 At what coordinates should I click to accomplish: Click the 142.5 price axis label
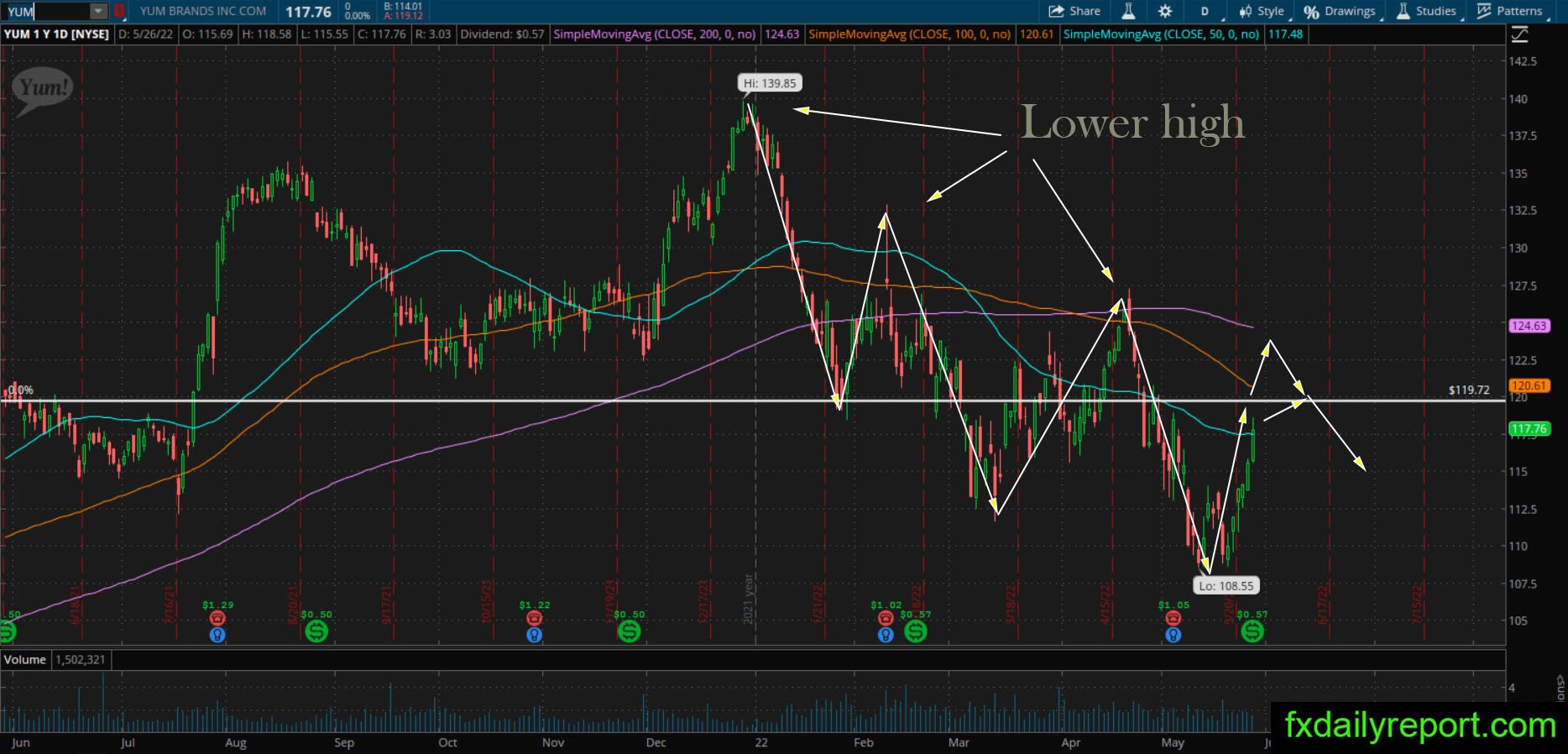point(1523,61)
